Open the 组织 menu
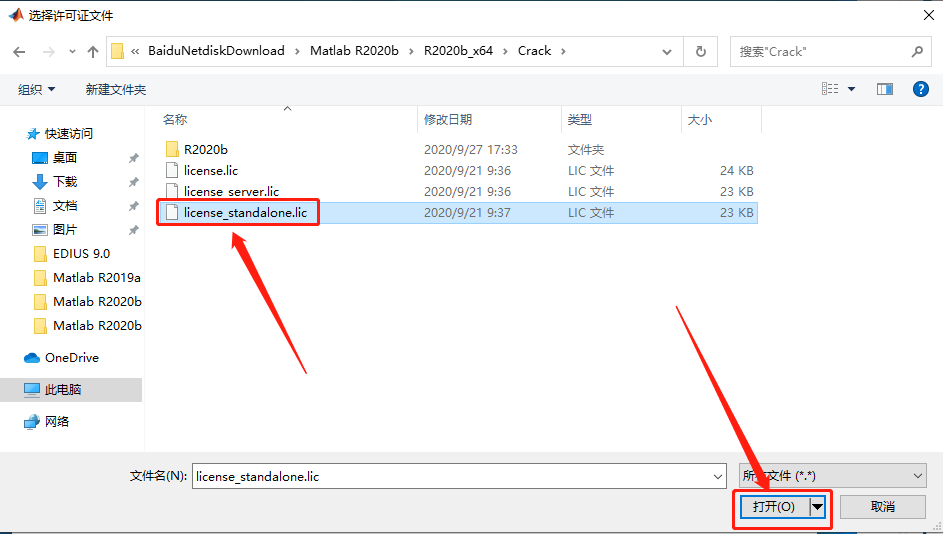 click(36, 90)
